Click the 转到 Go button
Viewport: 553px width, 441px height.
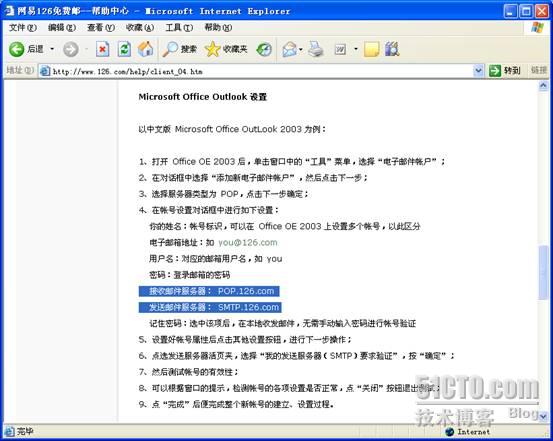505,71
